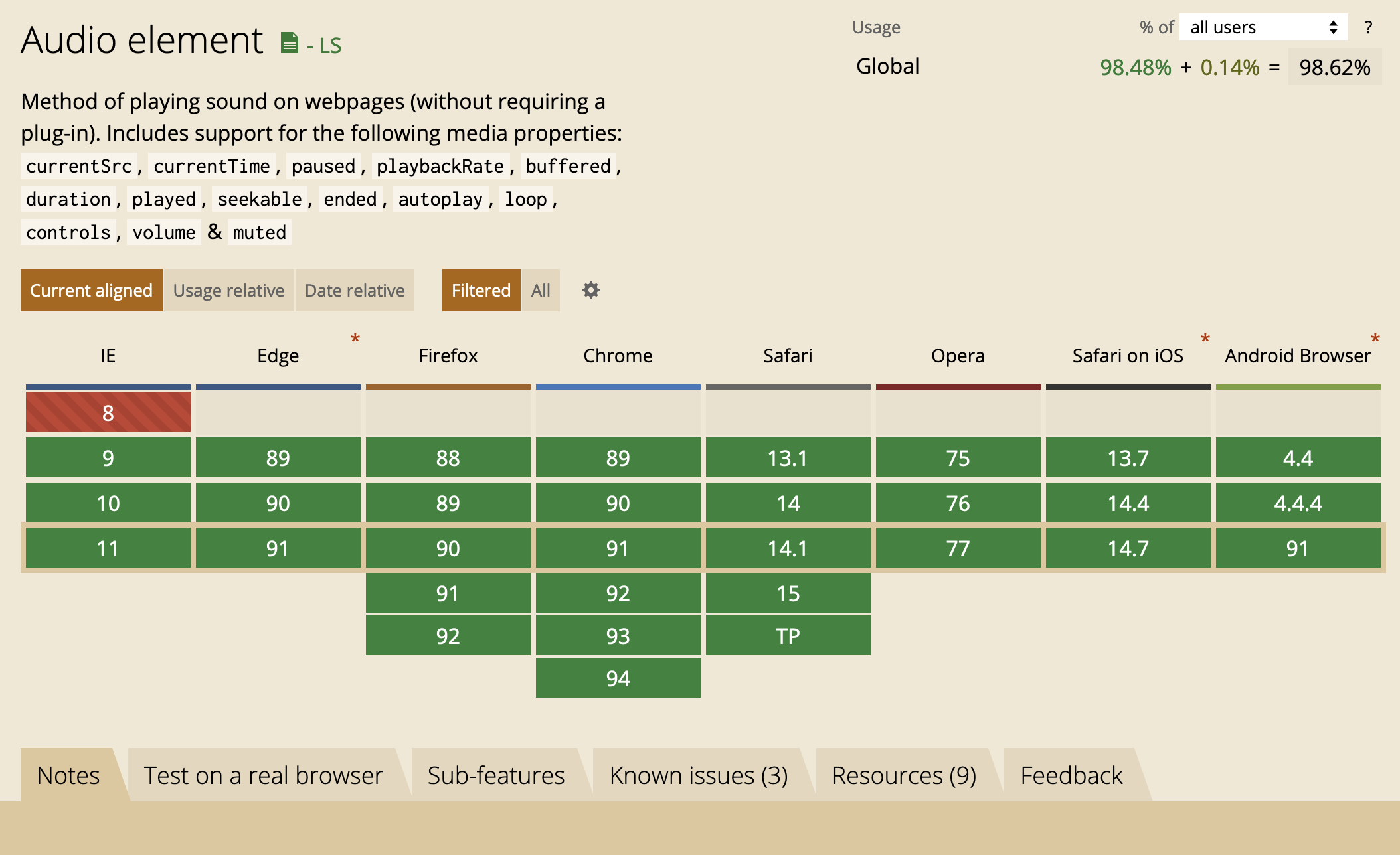
Task: Open the Feedback tab
Action: click(1071, 775)
